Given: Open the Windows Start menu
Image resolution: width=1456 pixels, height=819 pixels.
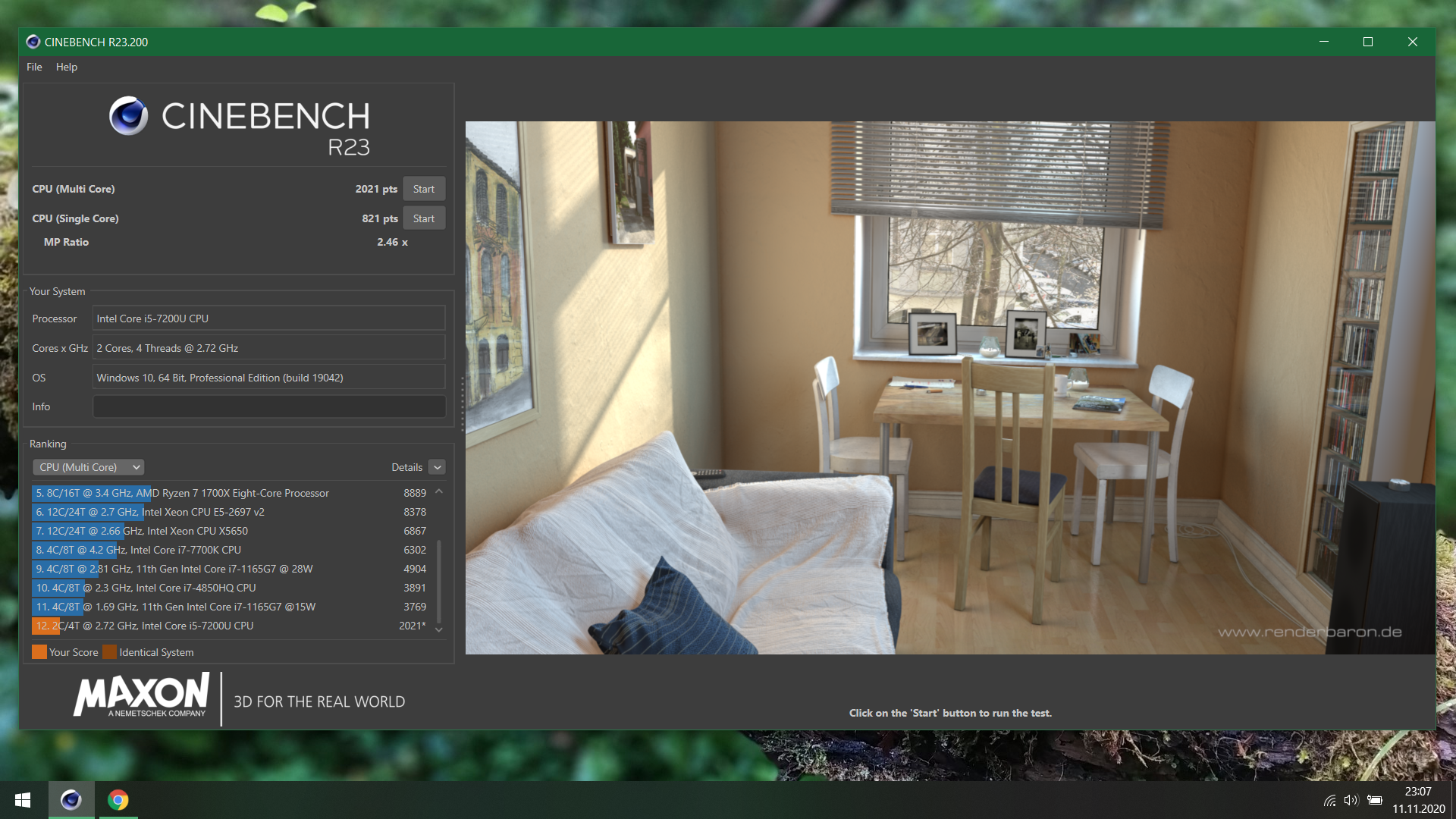Looking at the screenshot, I should [23, 800].
